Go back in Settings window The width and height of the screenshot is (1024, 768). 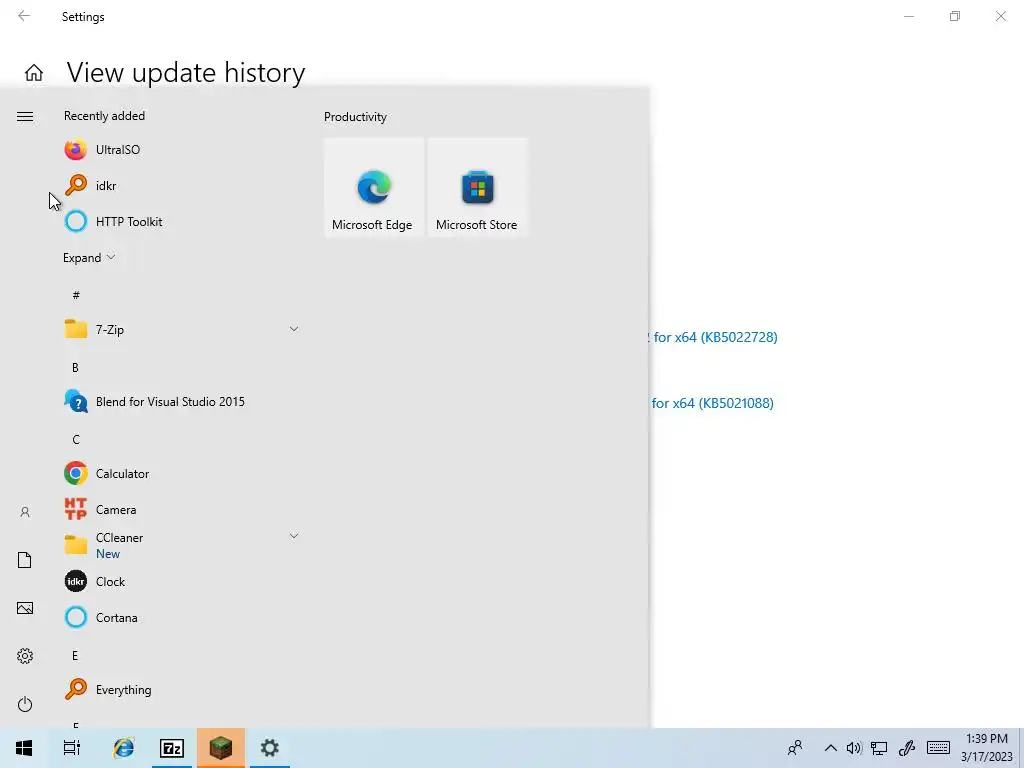click(x=24, y=16)
